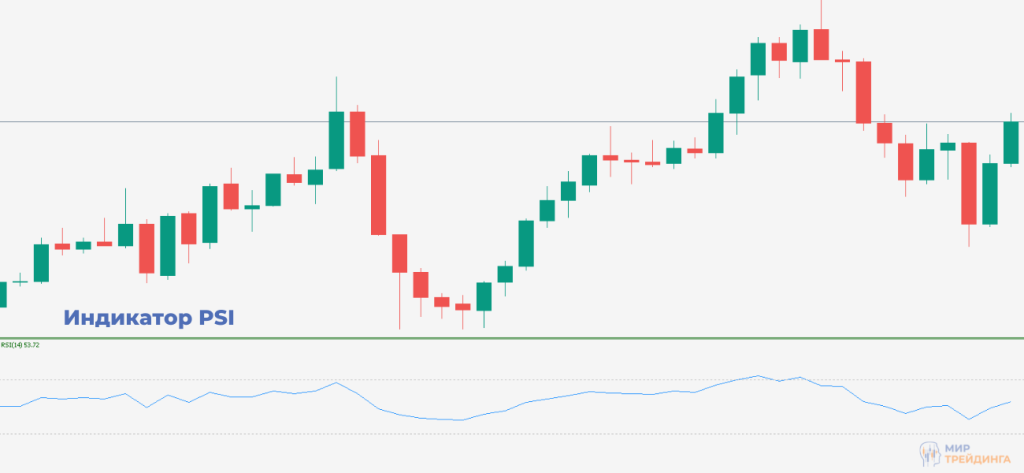Select the RSI(14) 53.72 indicator label
The width and height of the screenshot is (1024, 473).
(20, 345)
